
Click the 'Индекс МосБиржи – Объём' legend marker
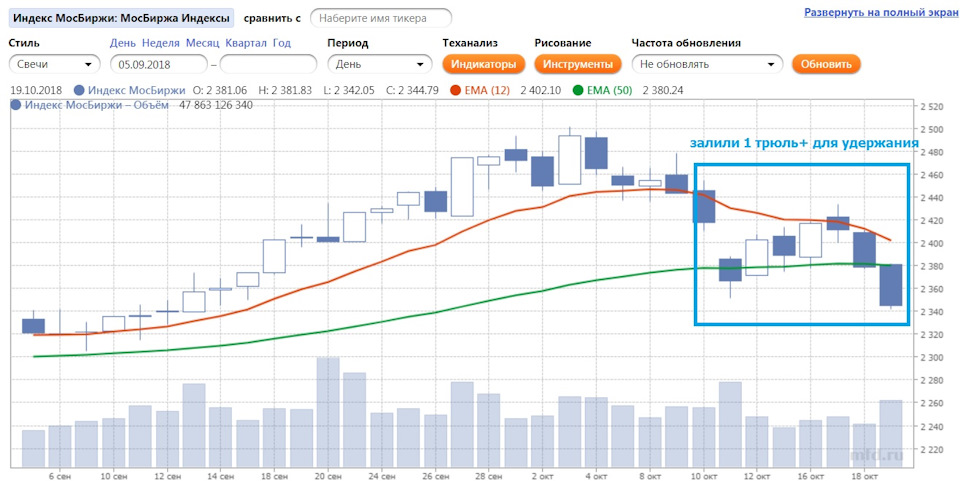(16, 105)
